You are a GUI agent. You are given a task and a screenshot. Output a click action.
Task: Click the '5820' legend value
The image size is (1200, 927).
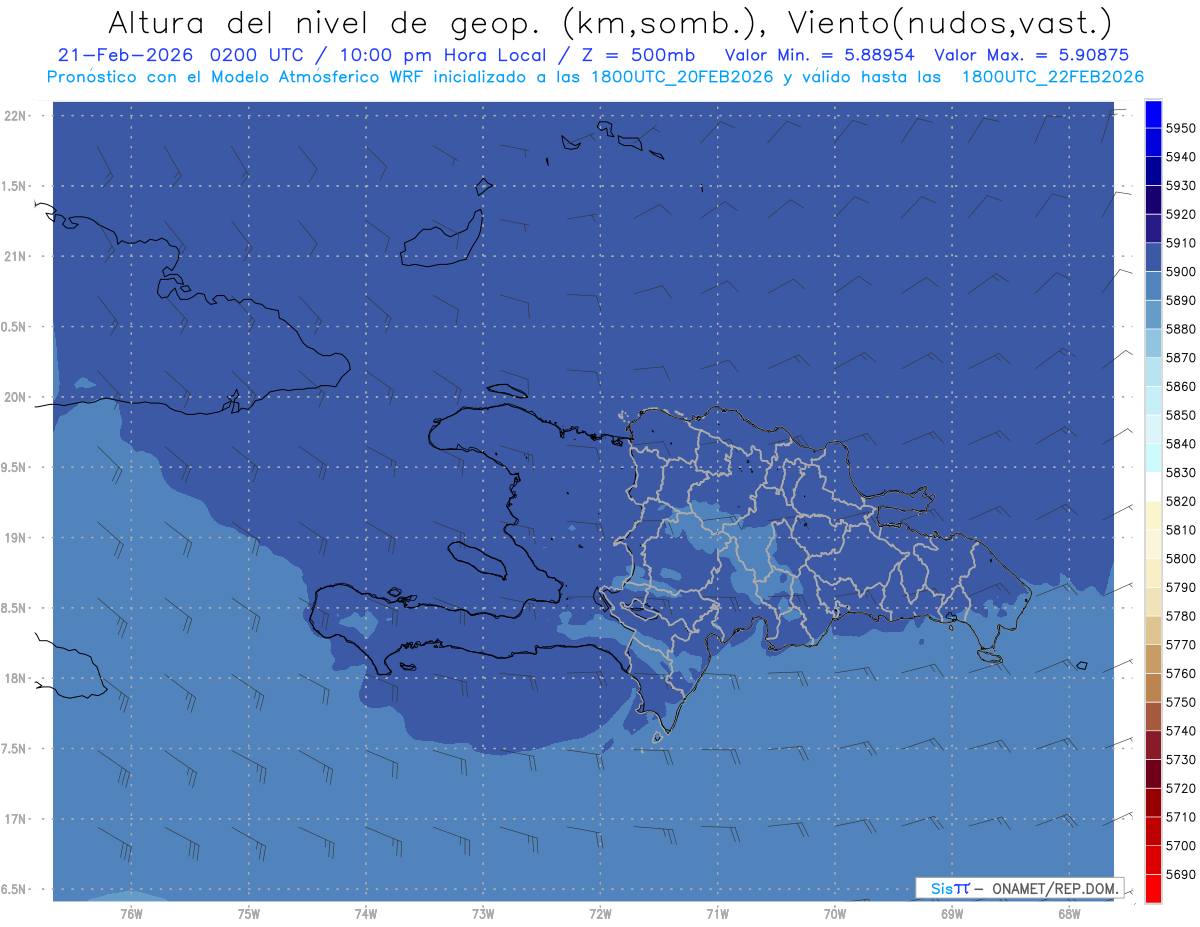tap(1180, 501)
